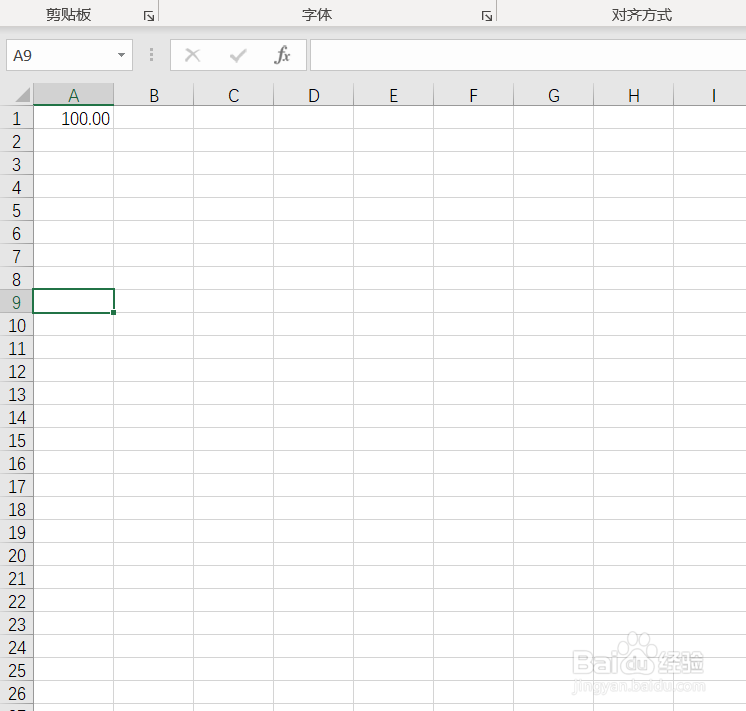Viewport: 746px width, 711px height.
Task: Select row 13 header
Action: click(x=17, y=394)
